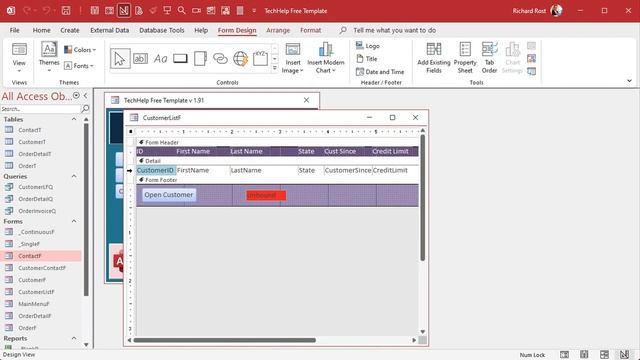Open Insert Modern Chart menu
Screen dimensions: 640x360
326,58
